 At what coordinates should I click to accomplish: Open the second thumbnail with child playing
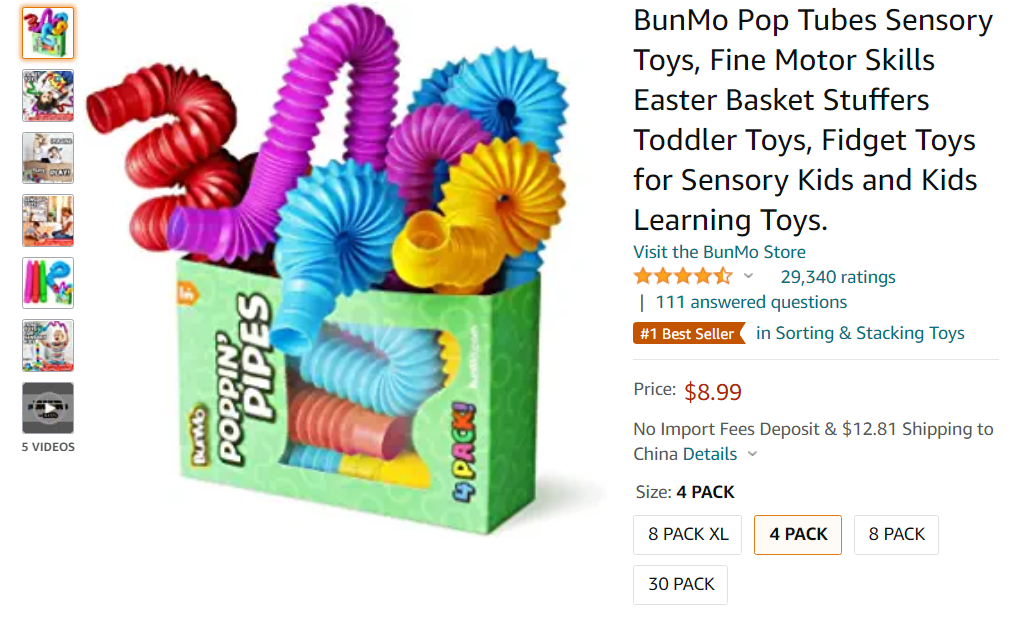click(x=47, y=96)
